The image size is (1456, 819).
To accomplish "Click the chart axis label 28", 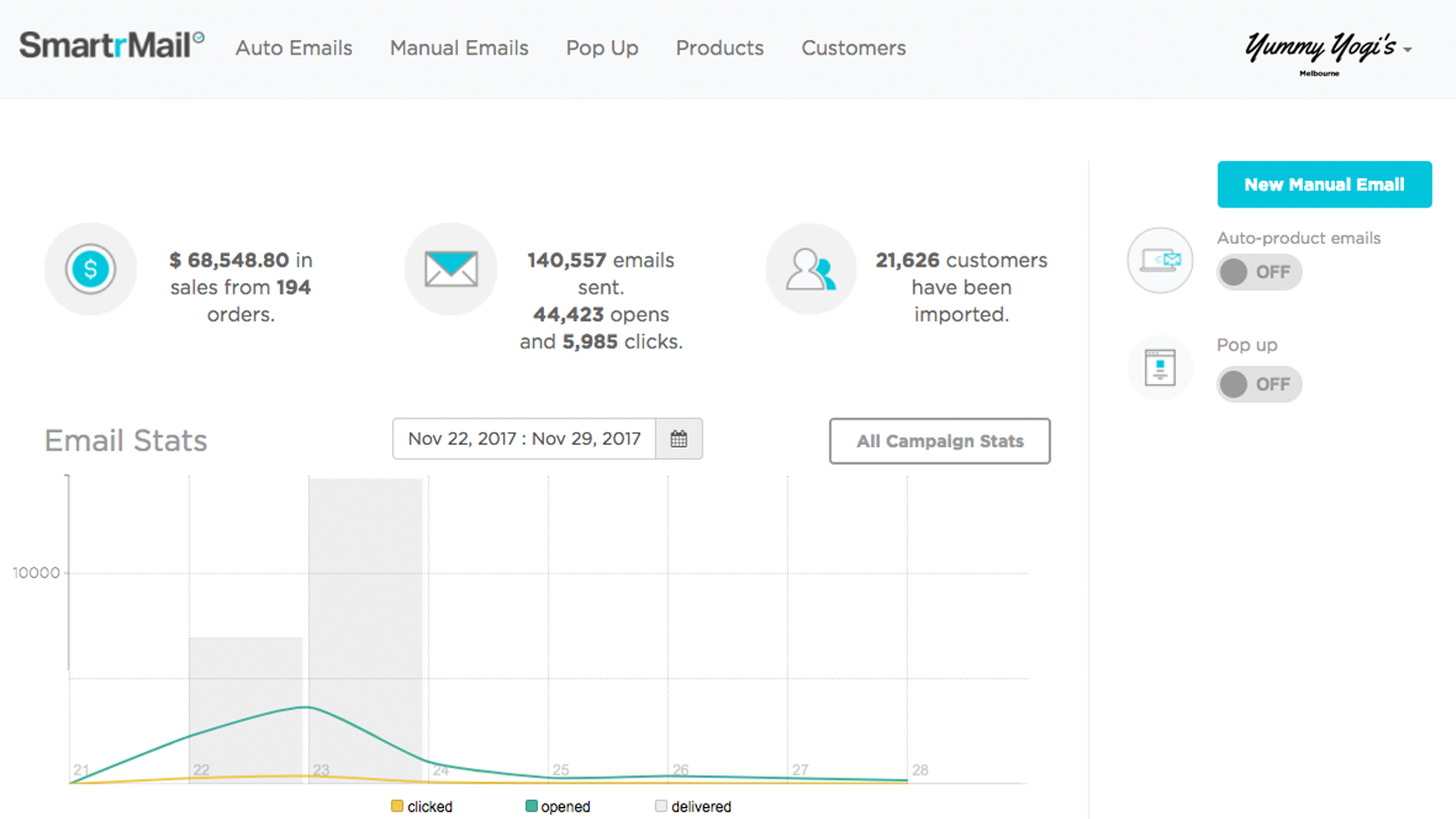I will (x=920, y=770).
